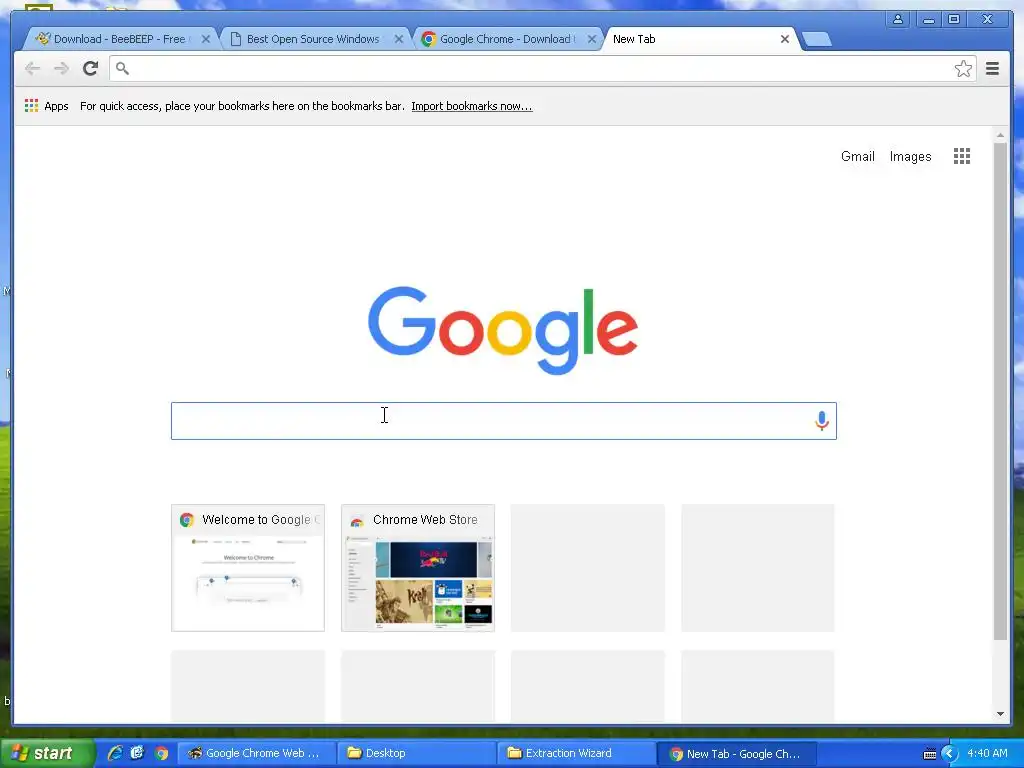Open the Chrome Web Store thumbnail
The image size is (1024, 768).
click(x=418, y=568)
